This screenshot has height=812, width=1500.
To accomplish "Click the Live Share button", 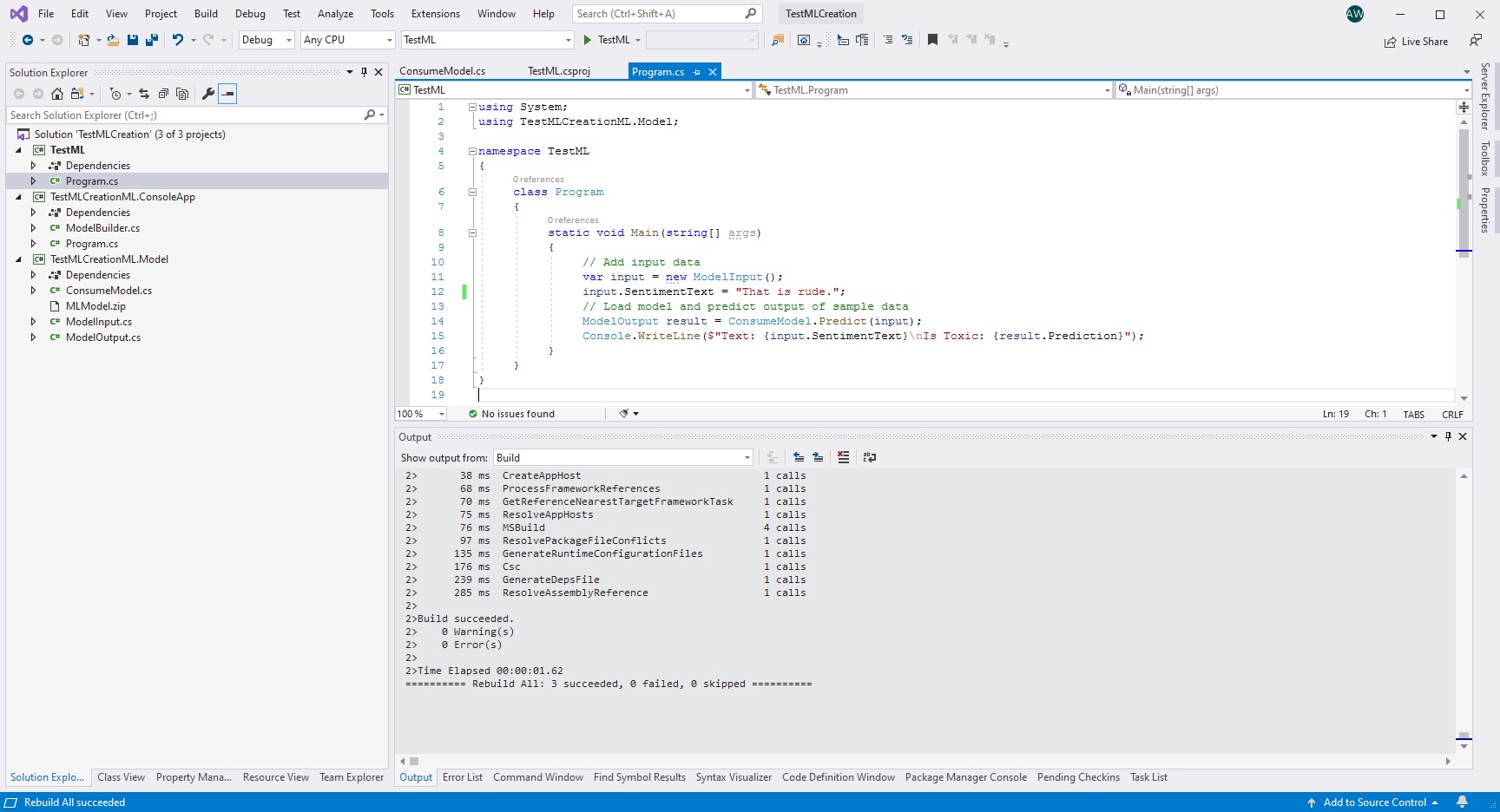I will point(1416,41).
